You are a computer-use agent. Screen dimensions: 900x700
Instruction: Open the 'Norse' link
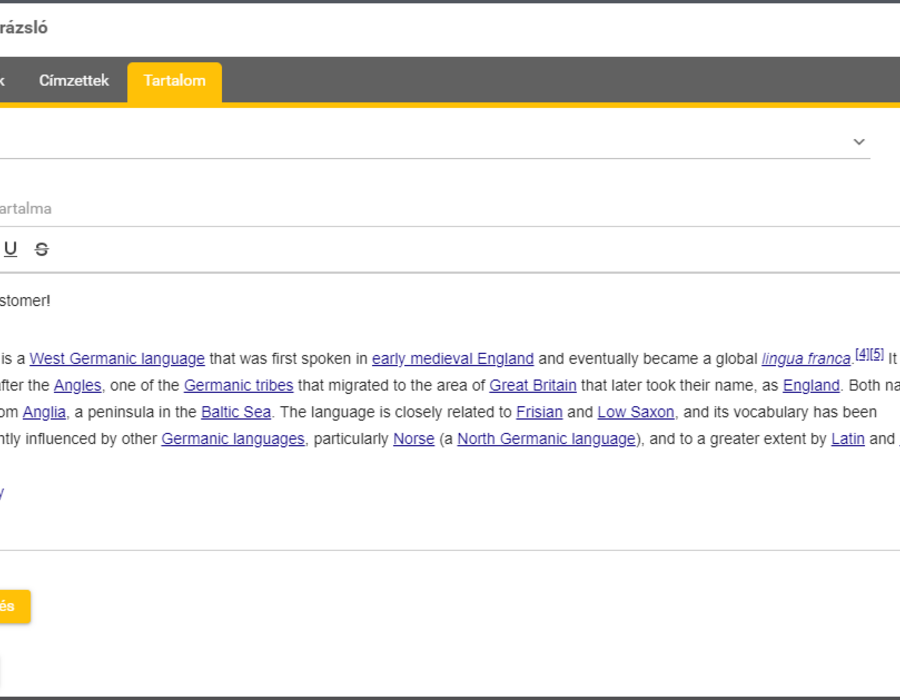coord(414,439)
